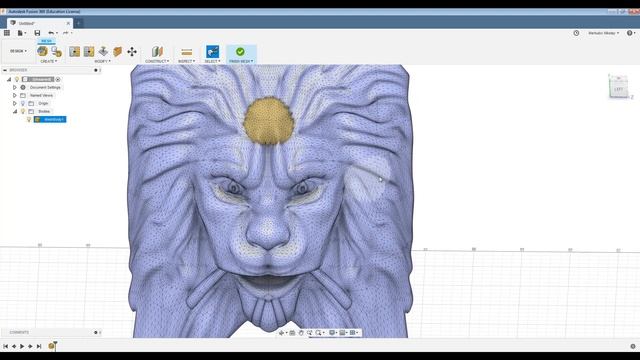640x360 pixels.
Task: Select the Zoom tool in navigation bar
Action: pos(309,333)
